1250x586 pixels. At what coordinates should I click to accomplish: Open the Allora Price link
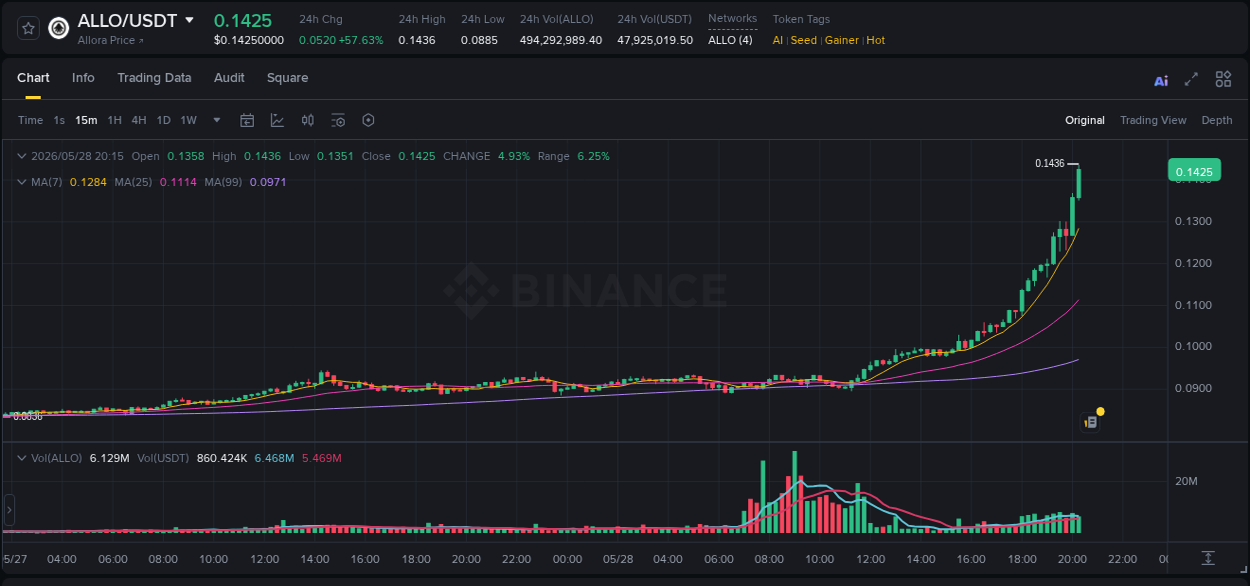click(111, 40)
